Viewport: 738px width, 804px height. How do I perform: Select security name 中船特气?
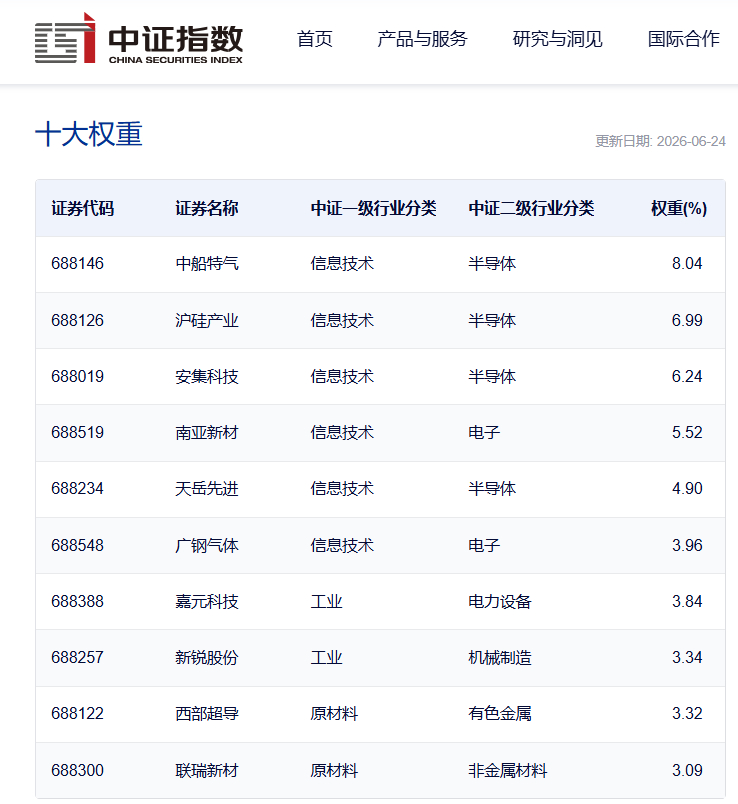click(x=207, y=264)
